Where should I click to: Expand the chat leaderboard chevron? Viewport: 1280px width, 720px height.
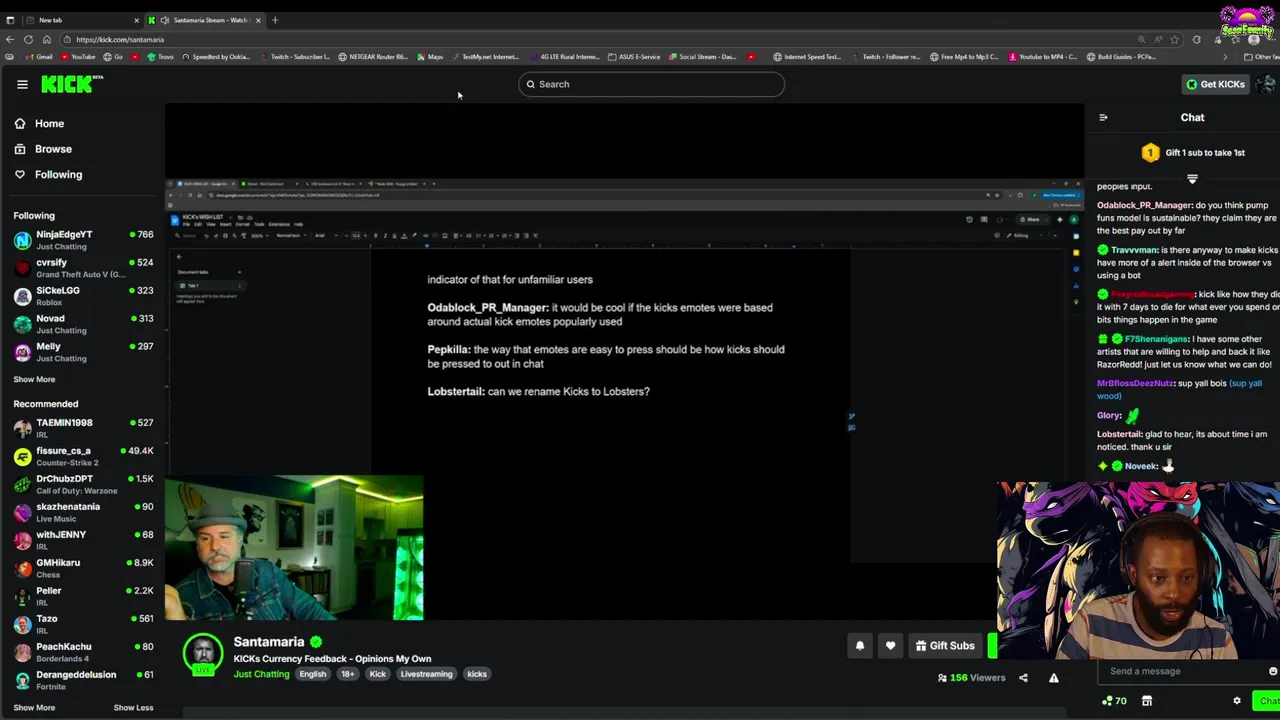[x=1192, y=179]
